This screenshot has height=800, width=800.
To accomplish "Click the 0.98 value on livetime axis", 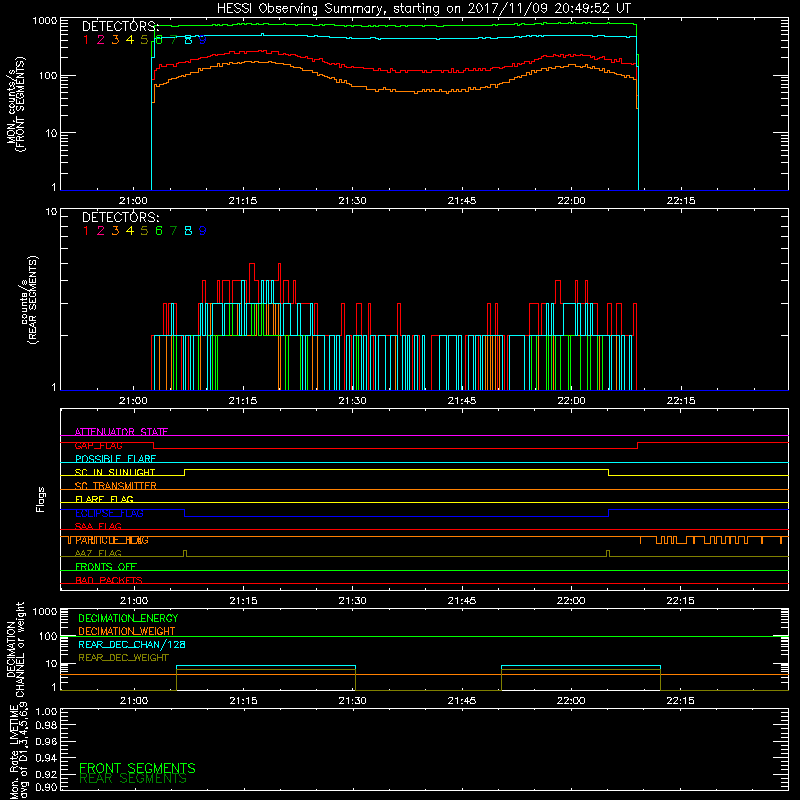I will point(46,725).
